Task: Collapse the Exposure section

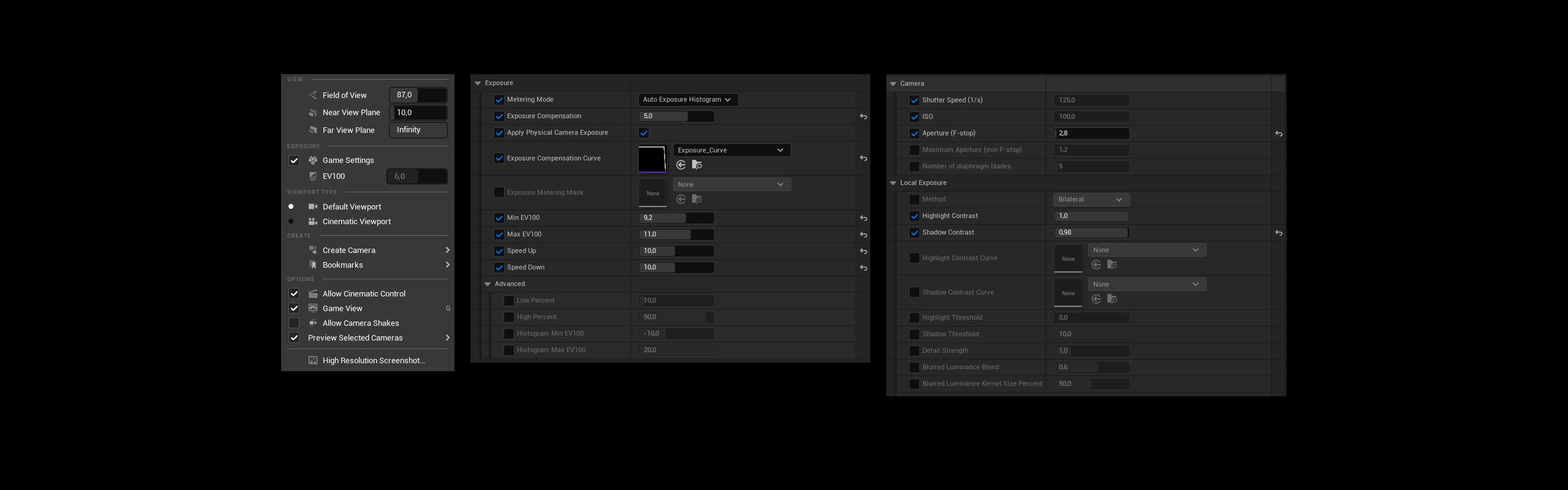Action: click(x=478, y=83)
